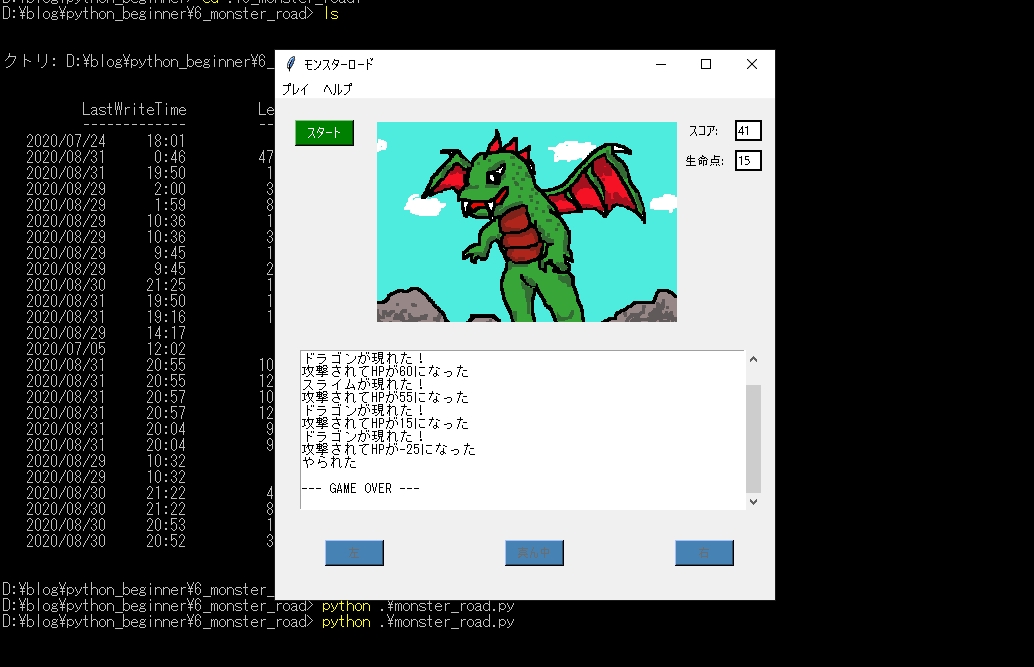1034x667 pixels.
Task: Click the last 'python .¥monster_road.py' command in terminal
Action: coord(417,621)
